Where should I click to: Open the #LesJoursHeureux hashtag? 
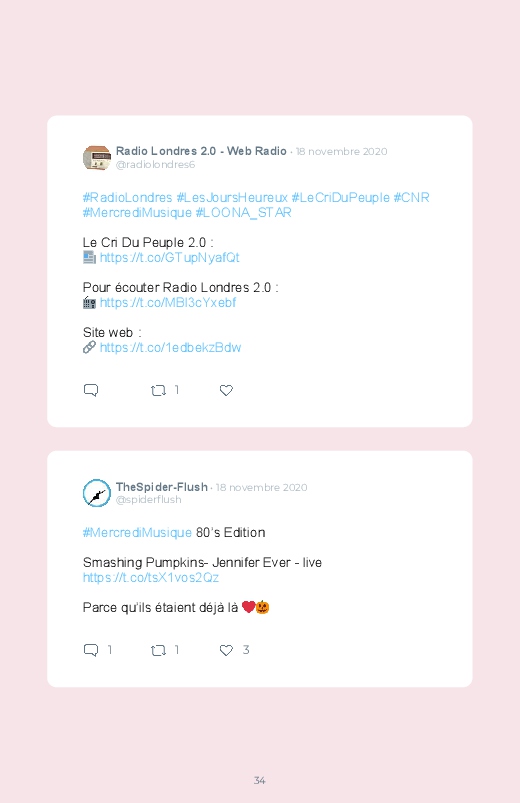coord(232,197)
